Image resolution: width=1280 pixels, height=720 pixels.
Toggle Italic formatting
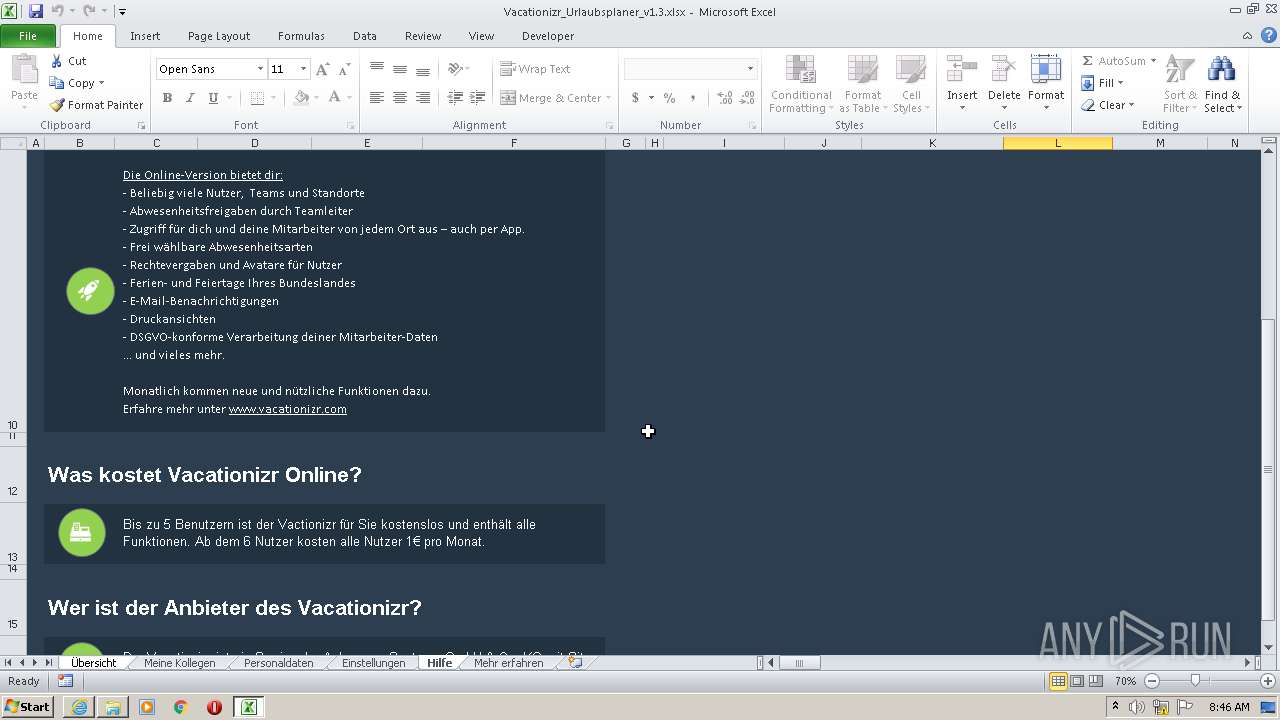coord(190,98)
